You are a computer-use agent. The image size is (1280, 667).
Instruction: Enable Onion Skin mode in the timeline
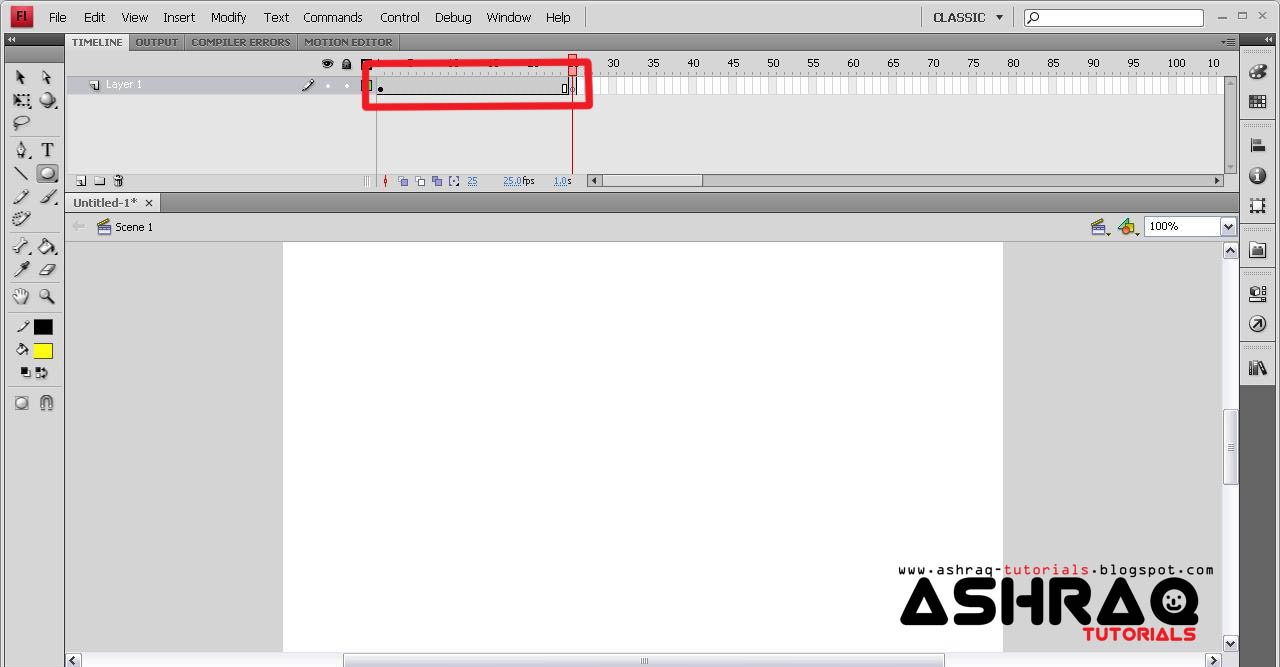(403, 180)
